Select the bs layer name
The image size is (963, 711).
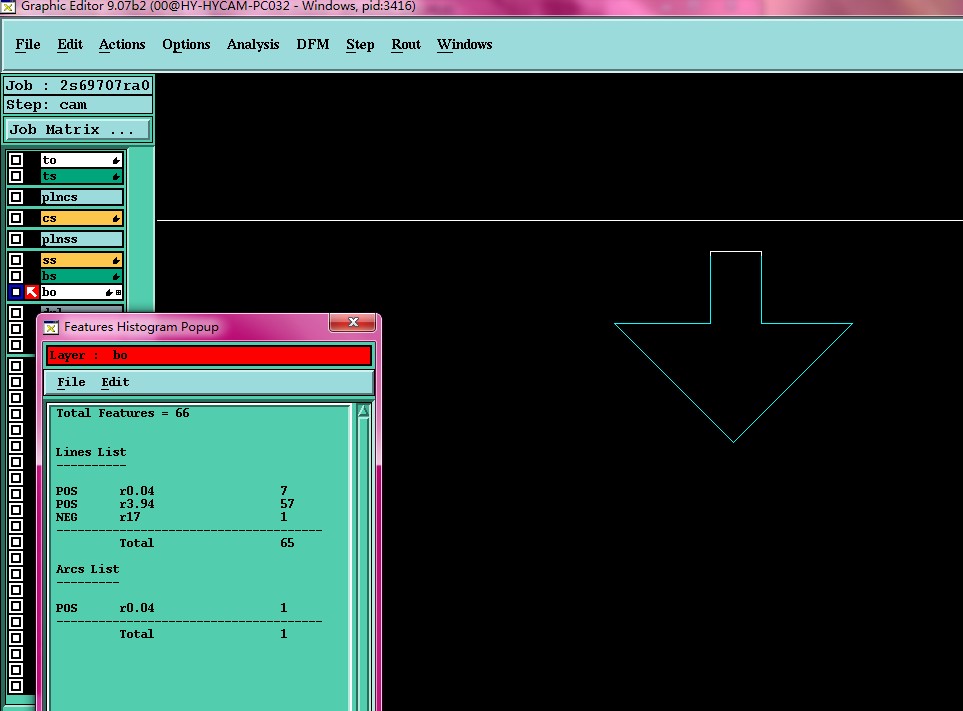coord(82,276)
